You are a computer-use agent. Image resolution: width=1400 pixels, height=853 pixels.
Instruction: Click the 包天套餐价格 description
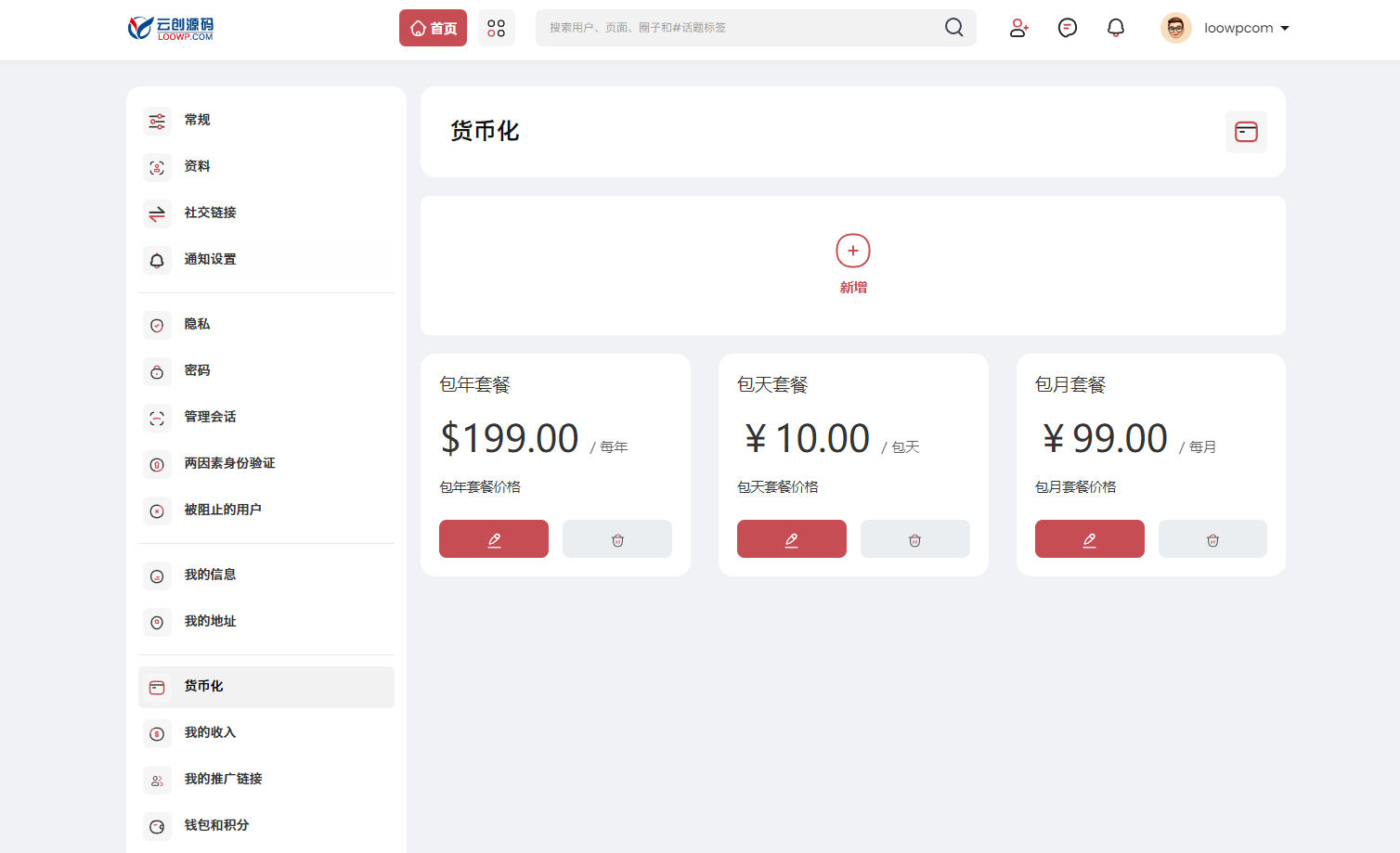(x=778, y=487)
